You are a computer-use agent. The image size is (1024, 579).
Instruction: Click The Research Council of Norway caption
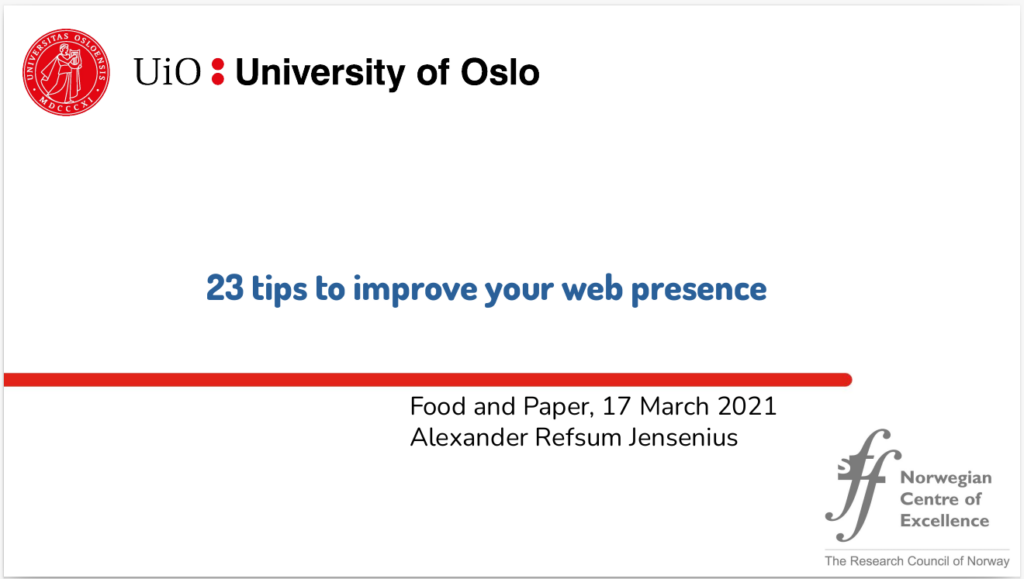917,561
